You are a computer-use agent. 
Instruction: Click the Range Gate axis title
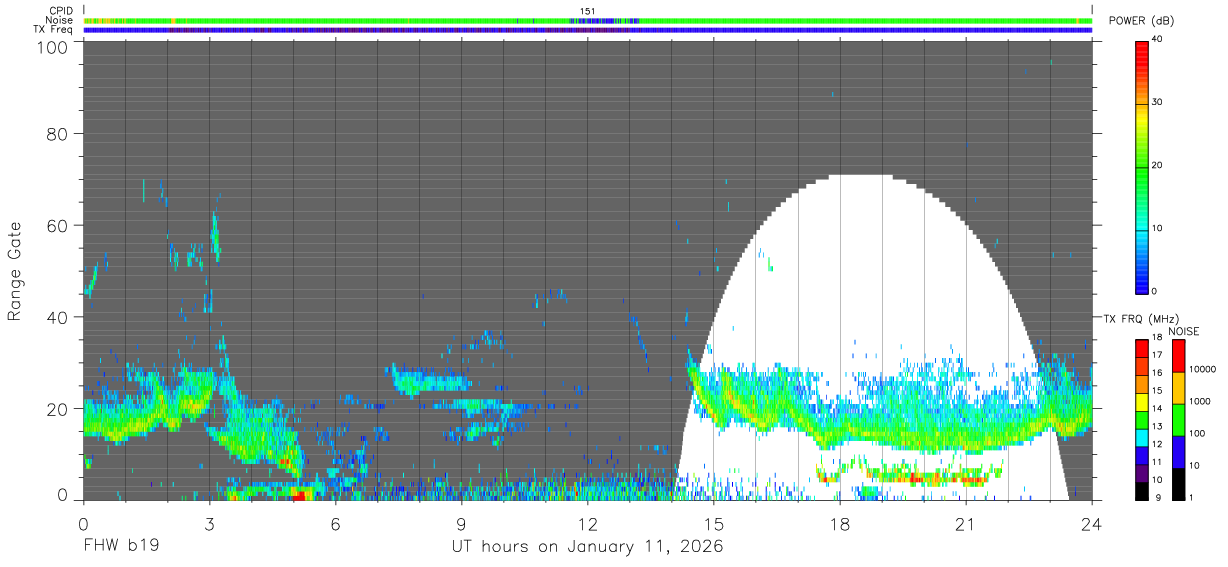15,272
